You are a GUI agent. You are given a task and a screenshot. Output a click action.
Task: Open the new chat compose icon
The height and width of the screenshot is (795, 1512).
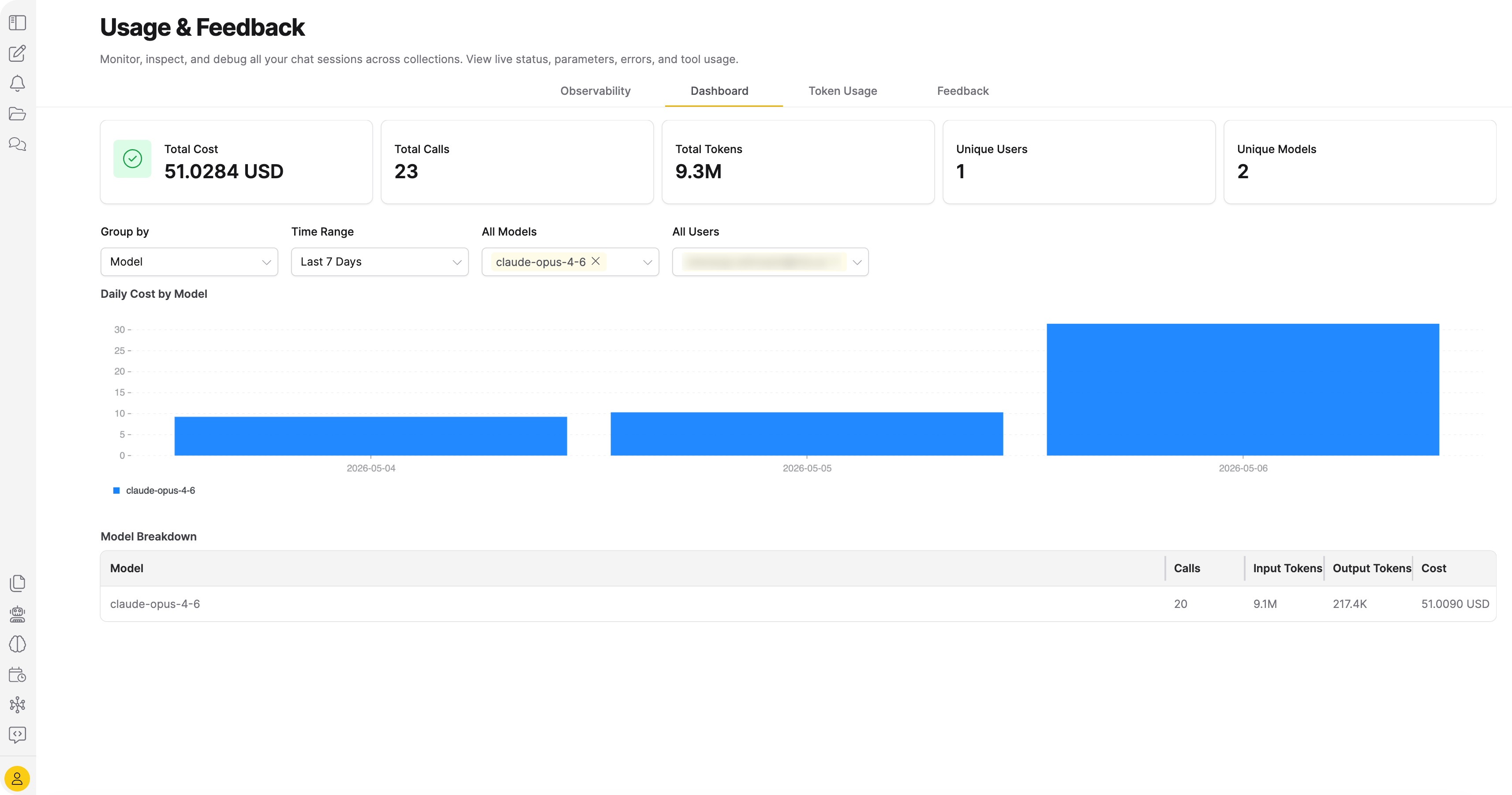[18, 53]
